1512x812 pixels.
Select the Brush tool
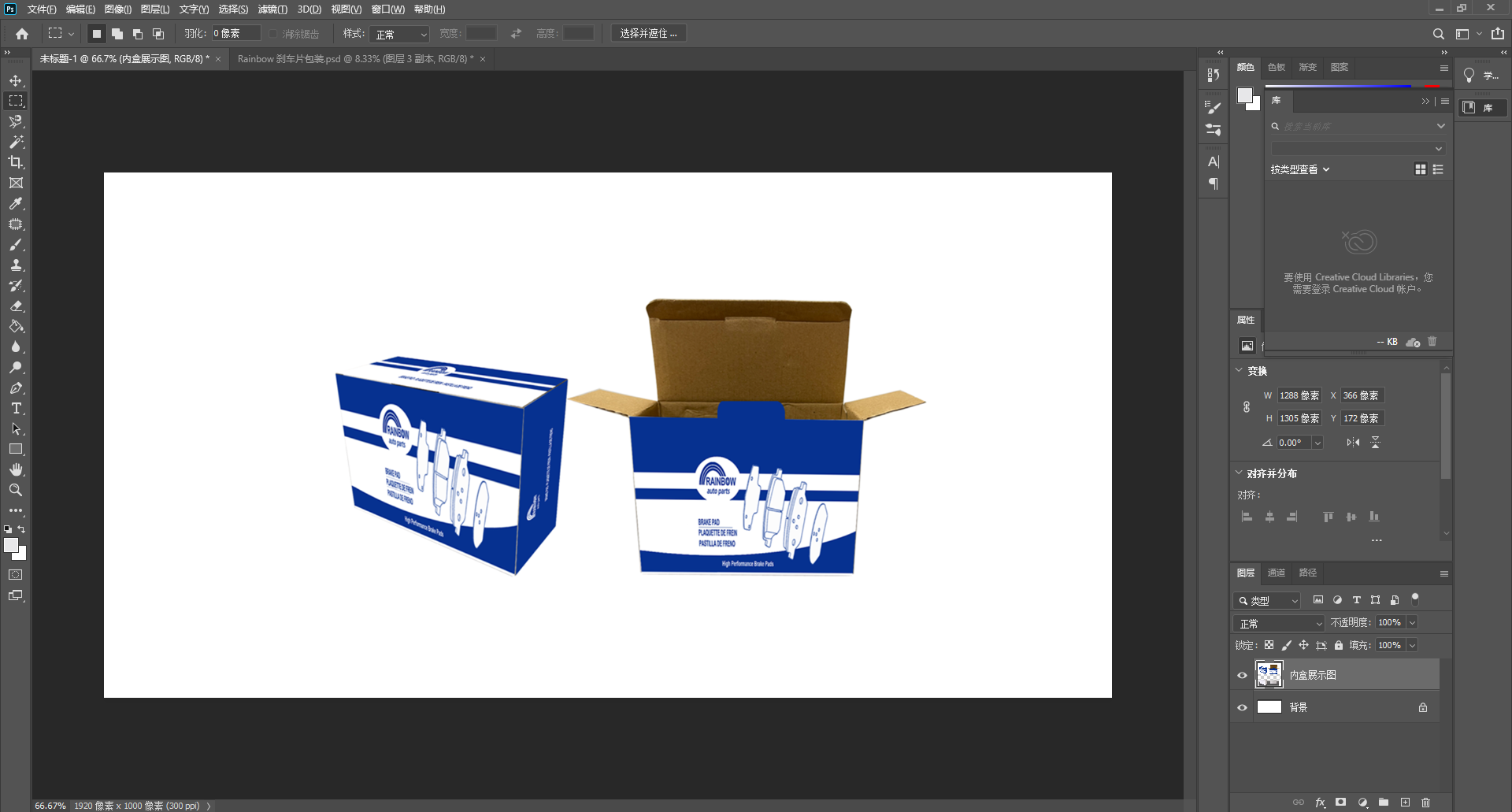pyautogui.click(x=16, y=244)
